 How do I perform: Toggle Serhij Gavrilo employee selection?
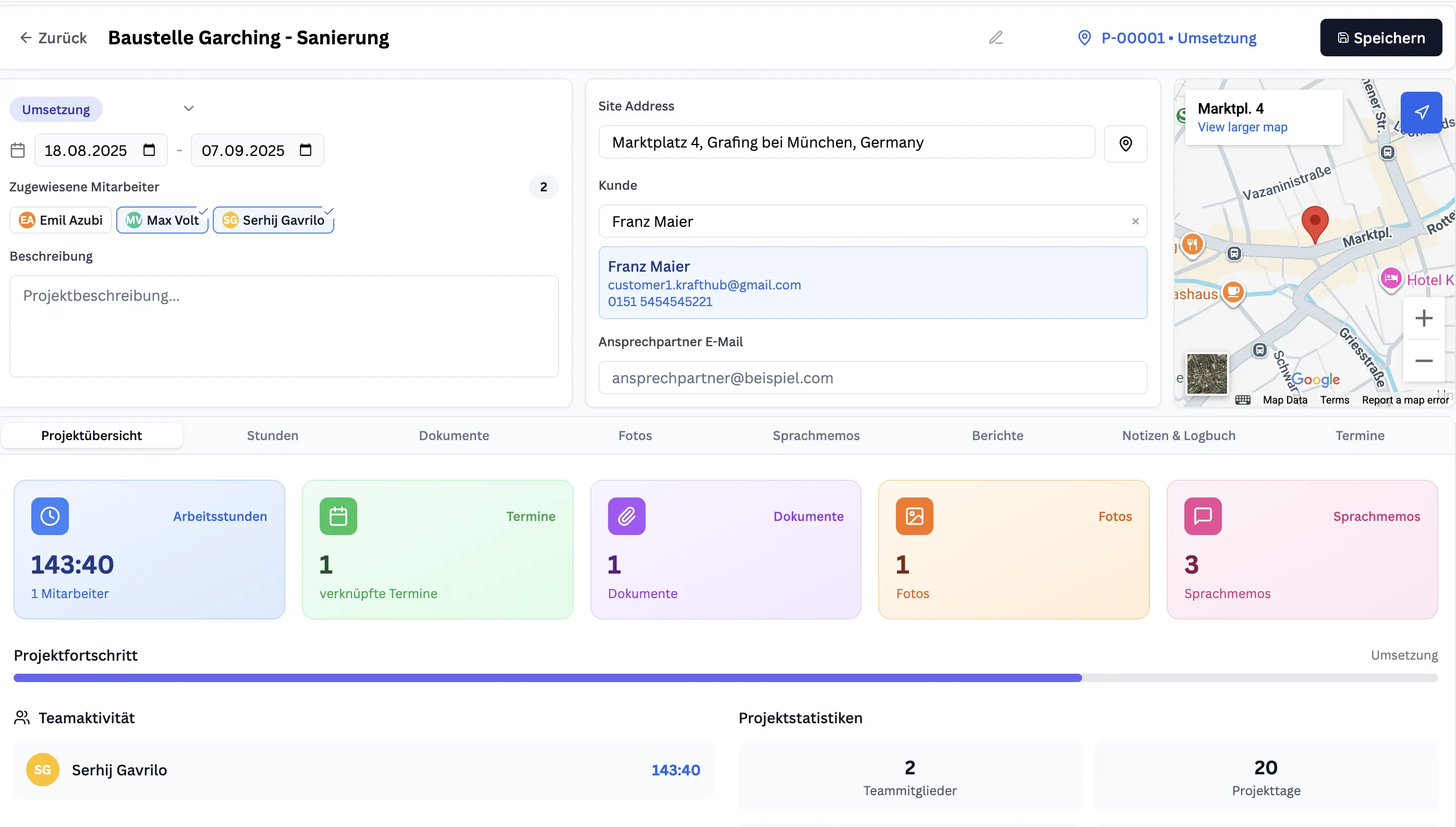click(x=274, y=220)
